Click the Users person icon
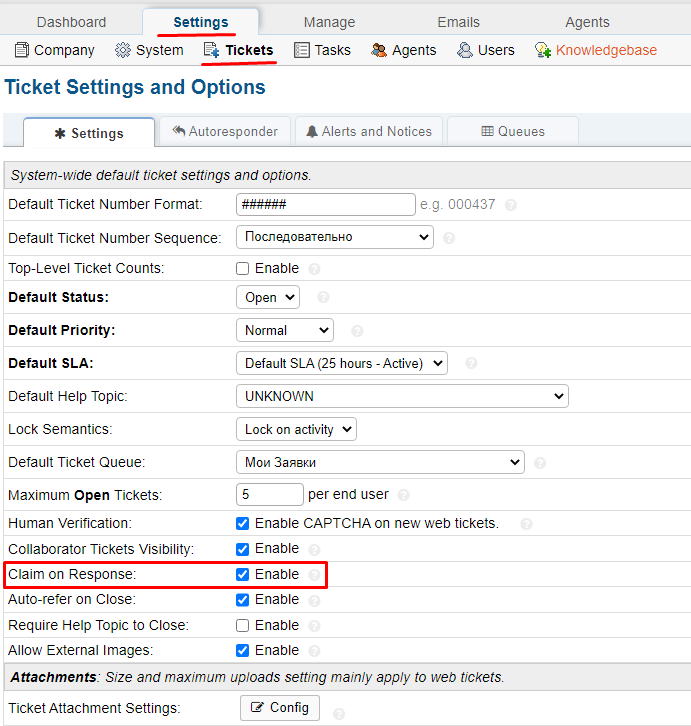 (x=465, y=50)
